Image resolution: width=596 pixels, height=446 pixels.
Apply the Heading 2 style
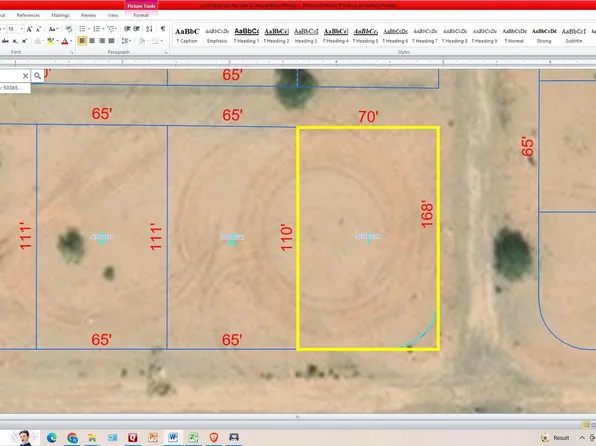[x=276, y=35]
